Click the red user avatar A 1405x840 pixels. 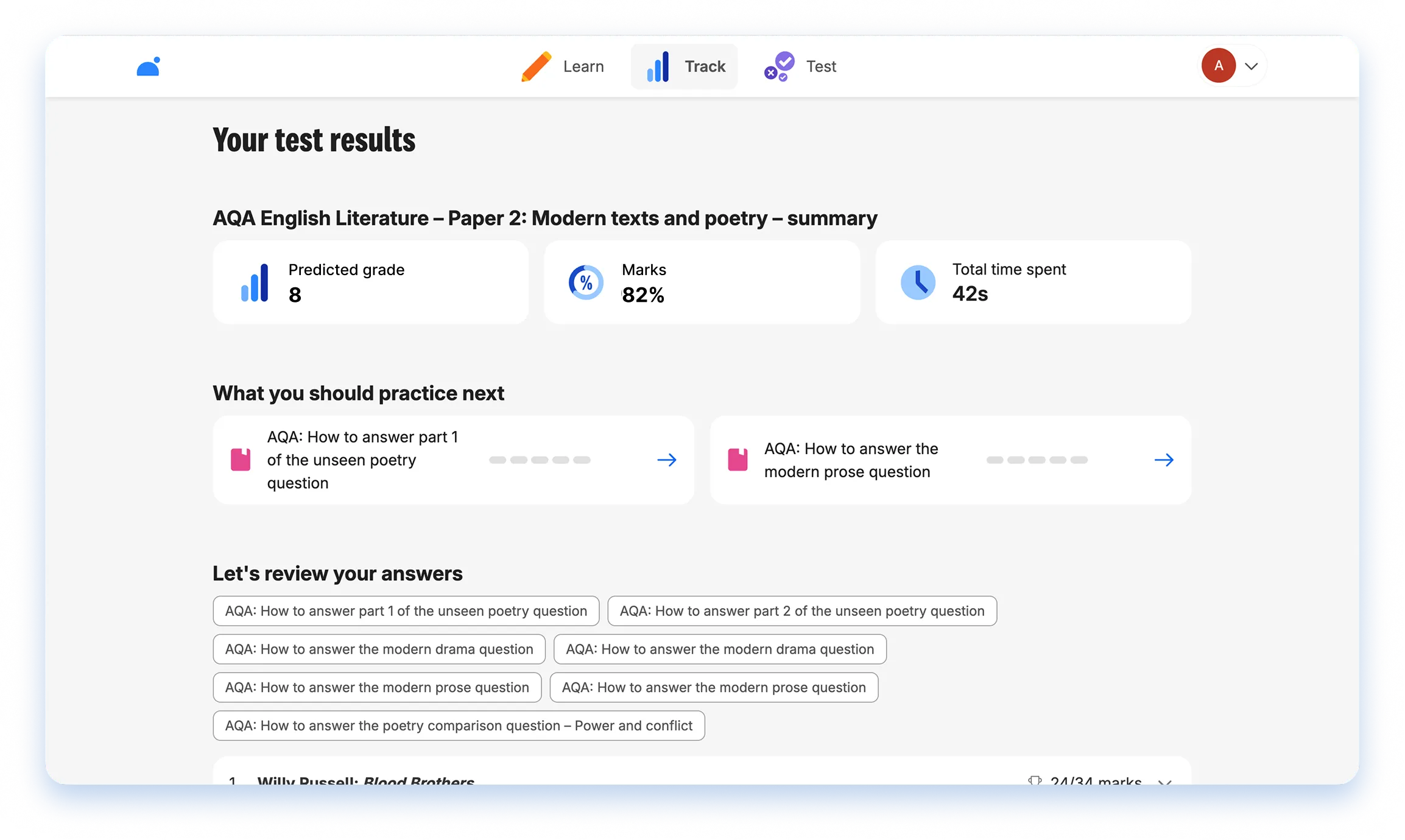(x=1219, y=66)
